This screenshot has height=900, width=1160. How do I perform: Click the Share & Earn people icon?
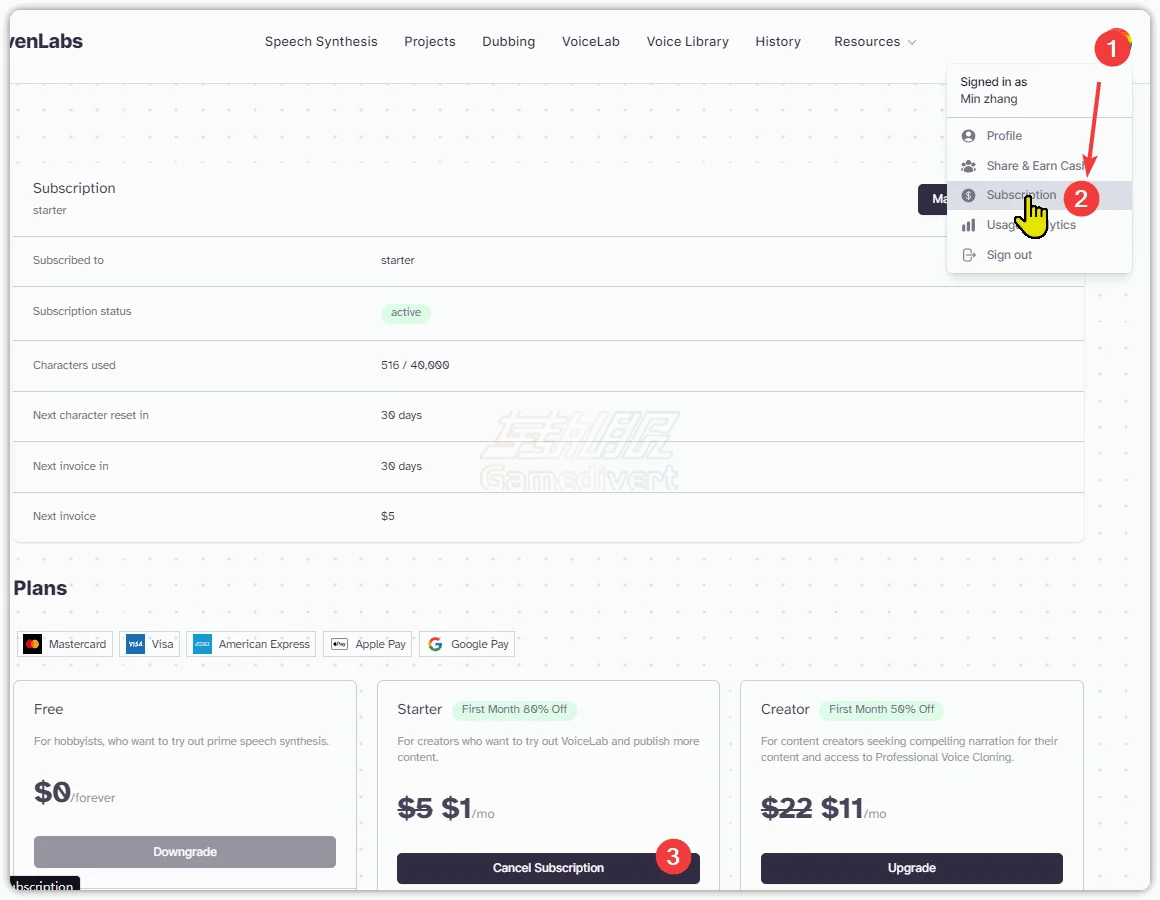click(968, 166)
